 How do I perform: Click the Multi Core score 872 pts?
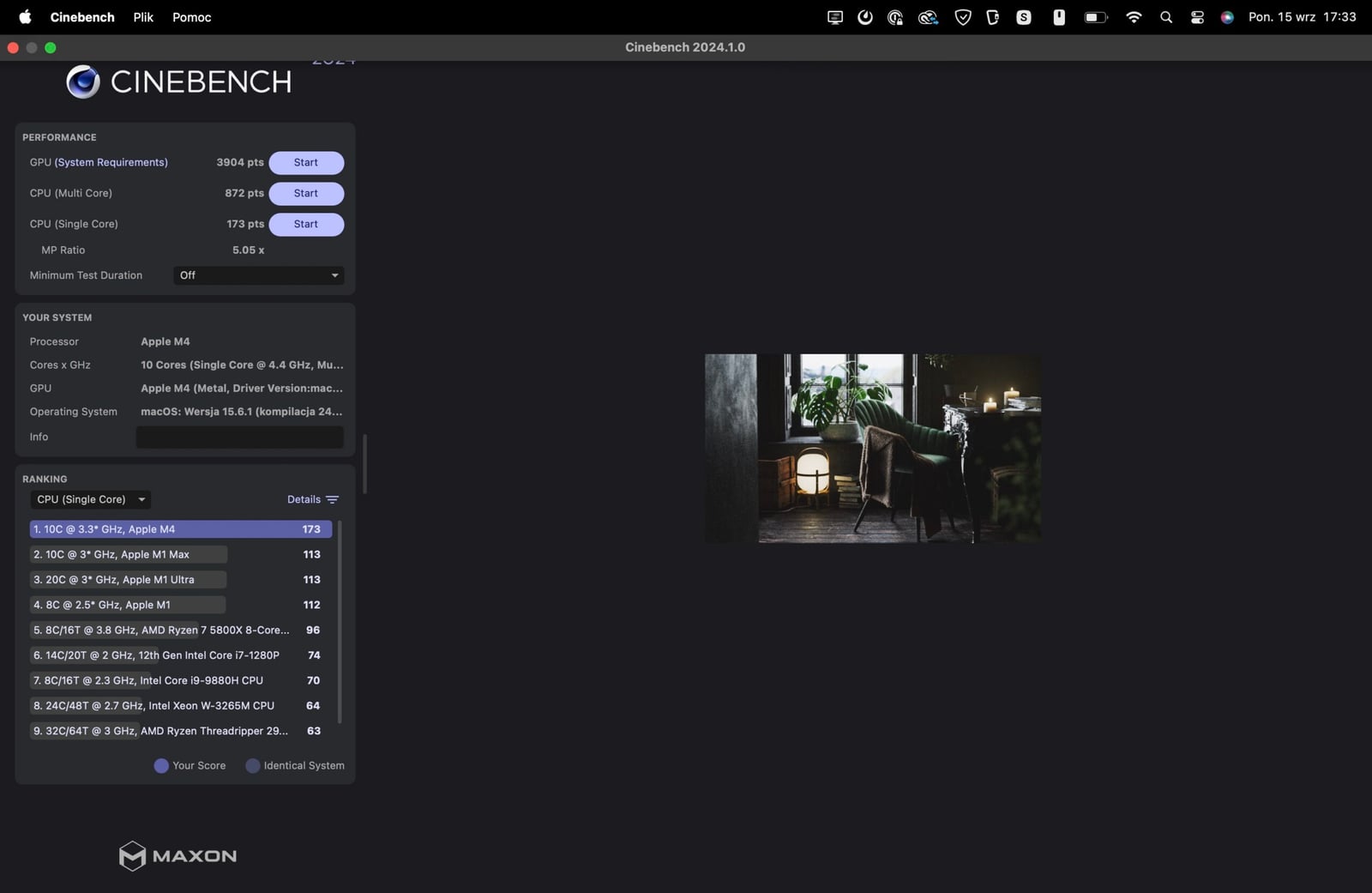point(244,193)
